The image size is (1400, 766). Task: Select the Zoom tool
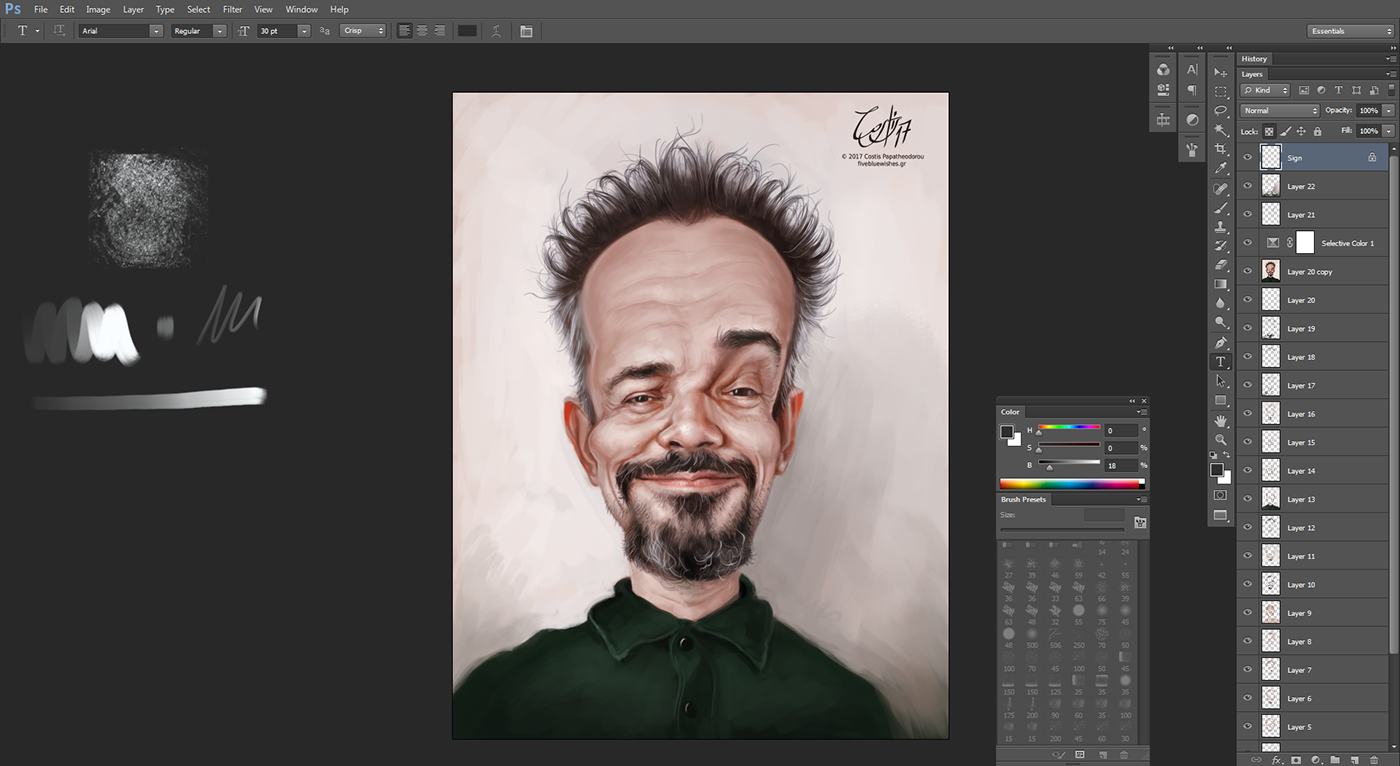click(x=1220, y=440)
